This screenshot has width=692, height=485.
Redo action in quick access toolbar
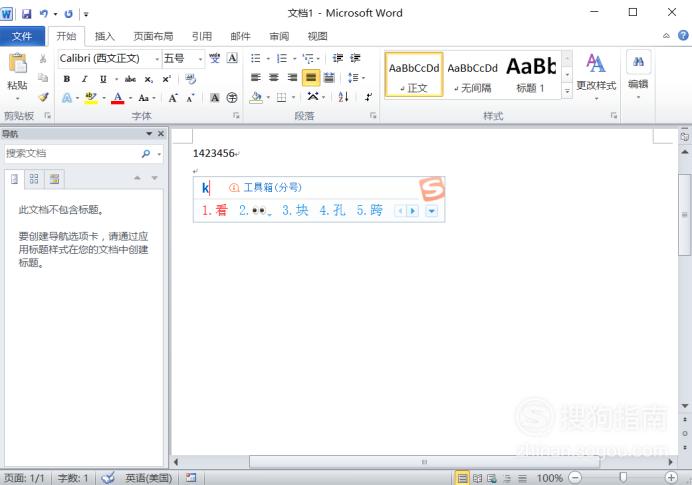pos(68,14)
